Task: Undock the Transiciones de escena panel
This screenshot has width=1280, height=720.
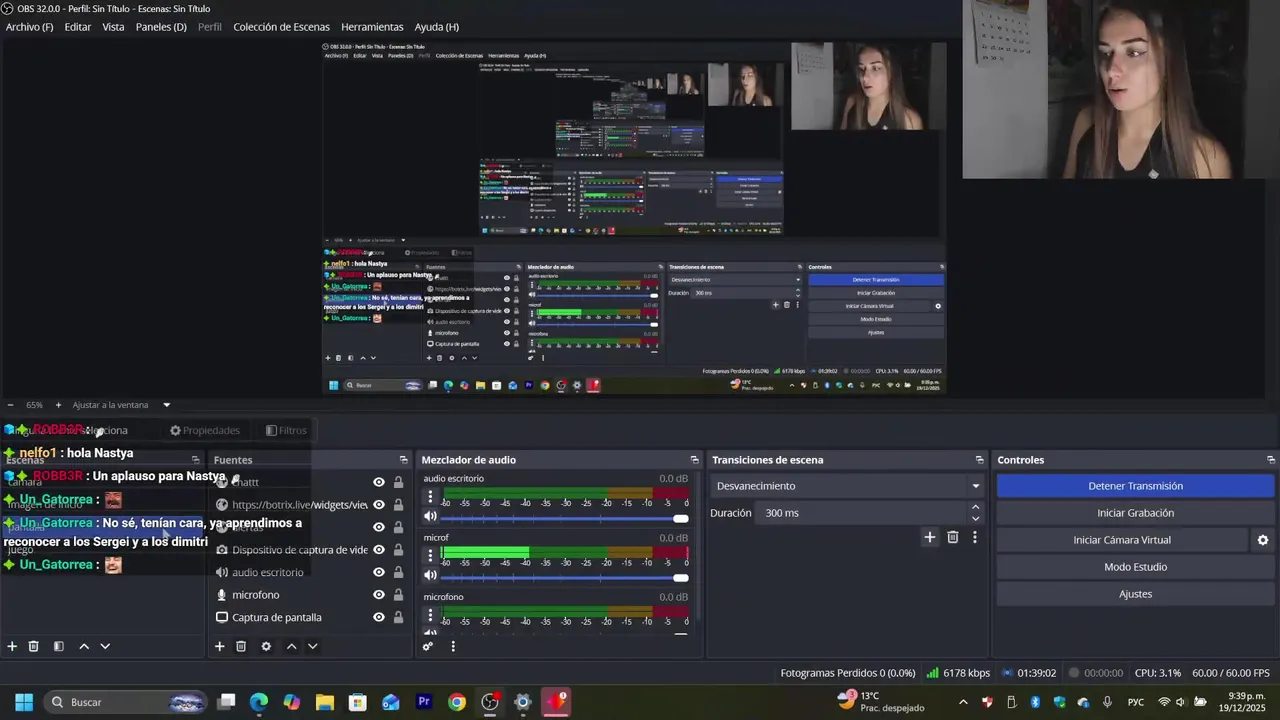Action: pos(980,460)
